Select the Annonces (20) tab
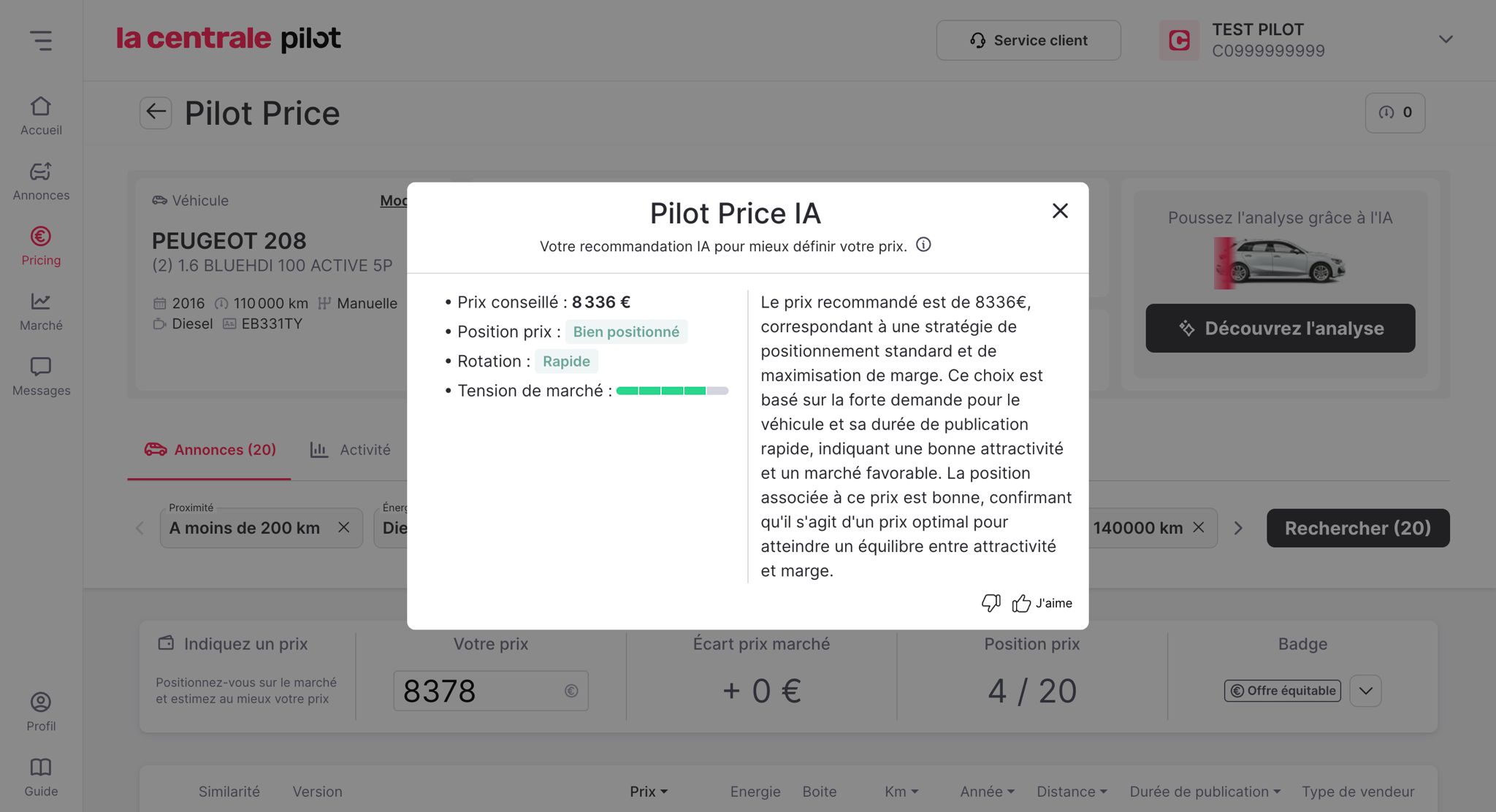The width and height of the screenshot is (1496, 812). 210,450
